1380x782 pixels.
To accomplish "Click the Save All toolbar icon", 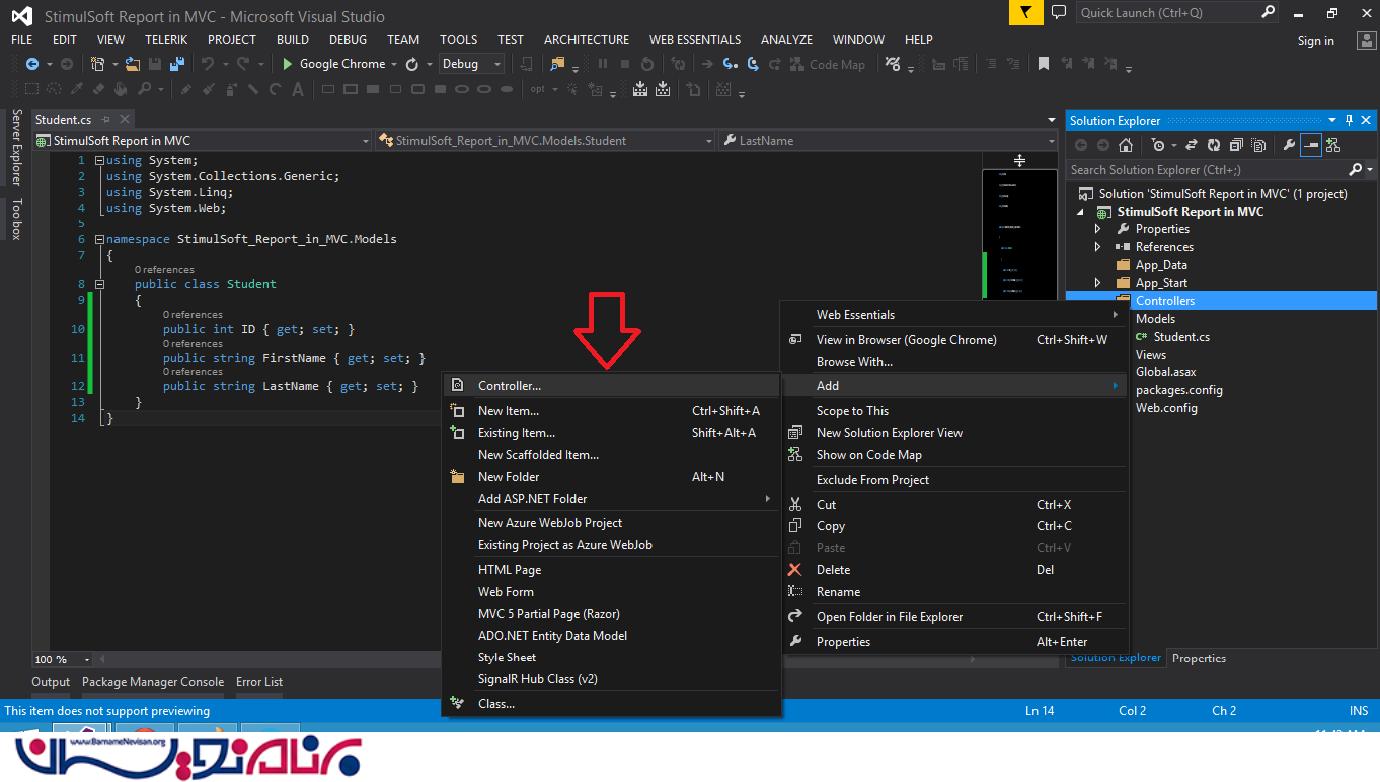I will (176, 64).
